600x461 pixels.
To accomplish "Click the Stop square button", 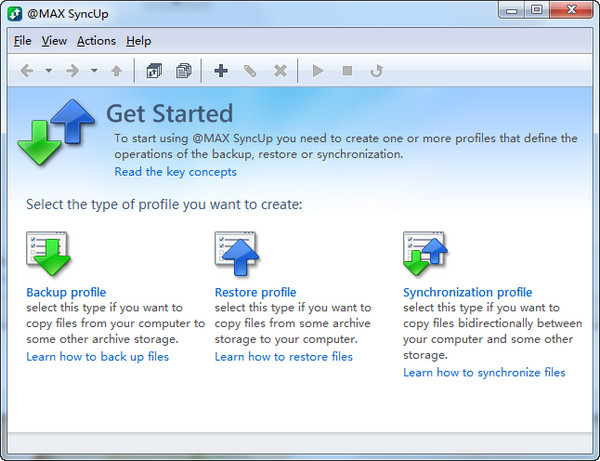I will [347, 71].
